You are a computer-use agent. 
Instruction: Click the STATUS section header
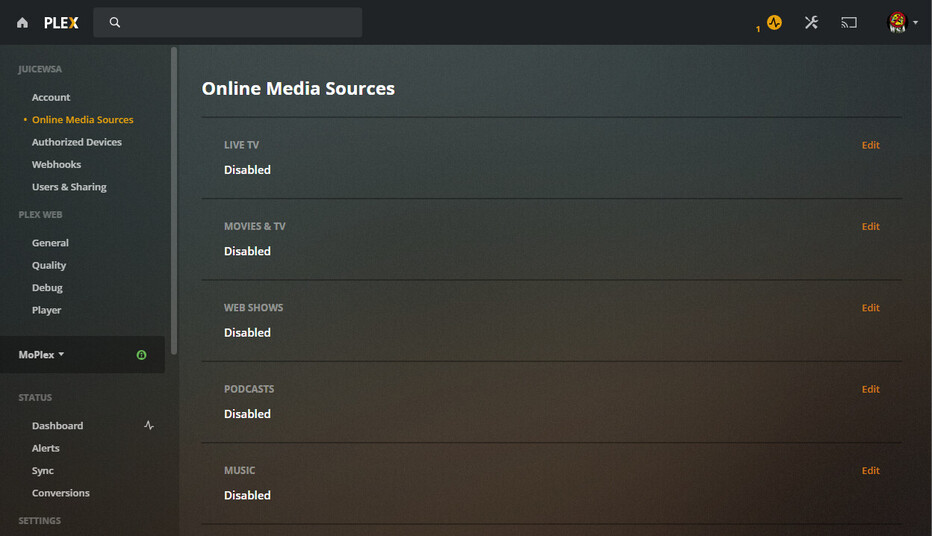(x=35, y=398)
